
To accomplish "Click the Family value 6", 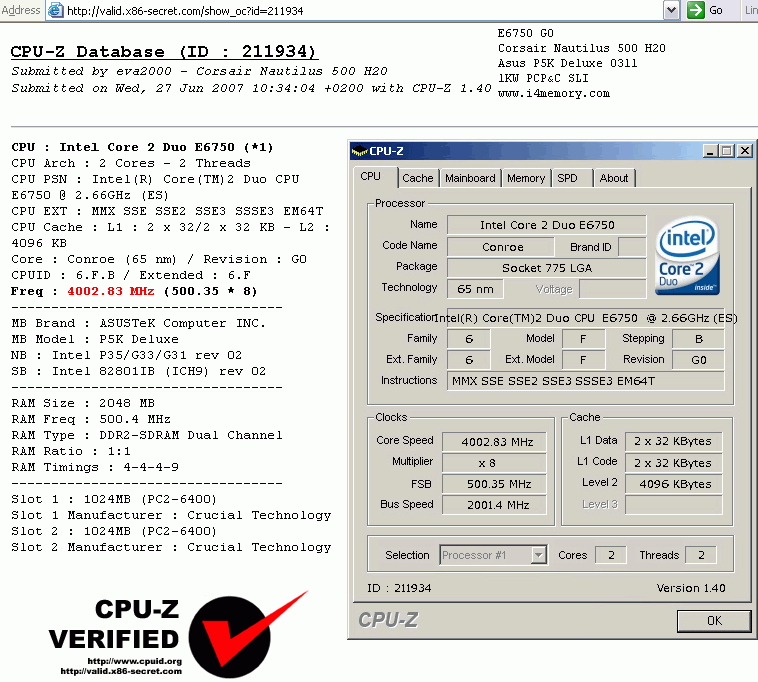I will coord(468,339).
